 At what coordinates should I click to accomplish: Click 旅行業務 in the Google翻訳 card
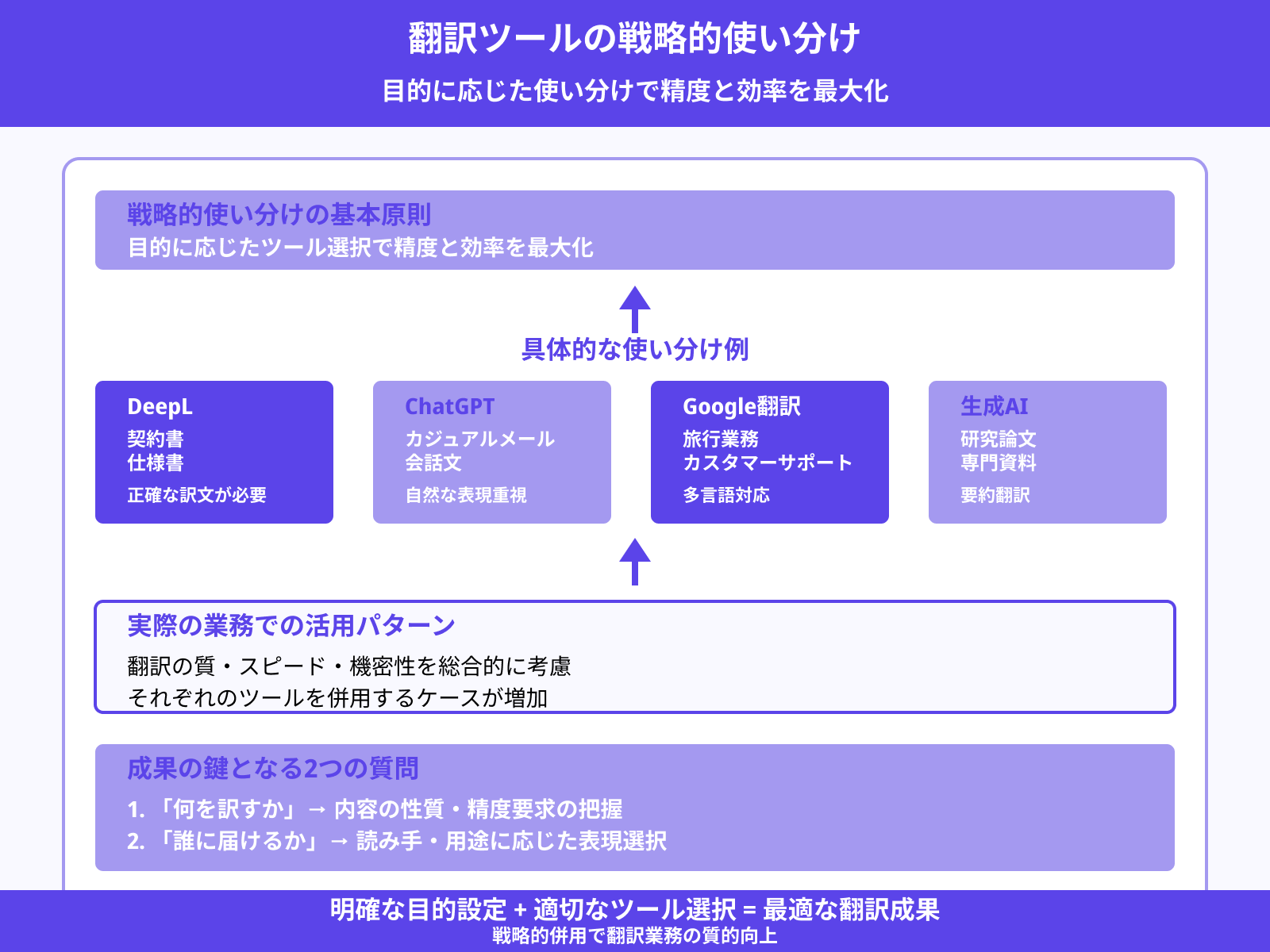pyautogui.click(x=721, y=439)
